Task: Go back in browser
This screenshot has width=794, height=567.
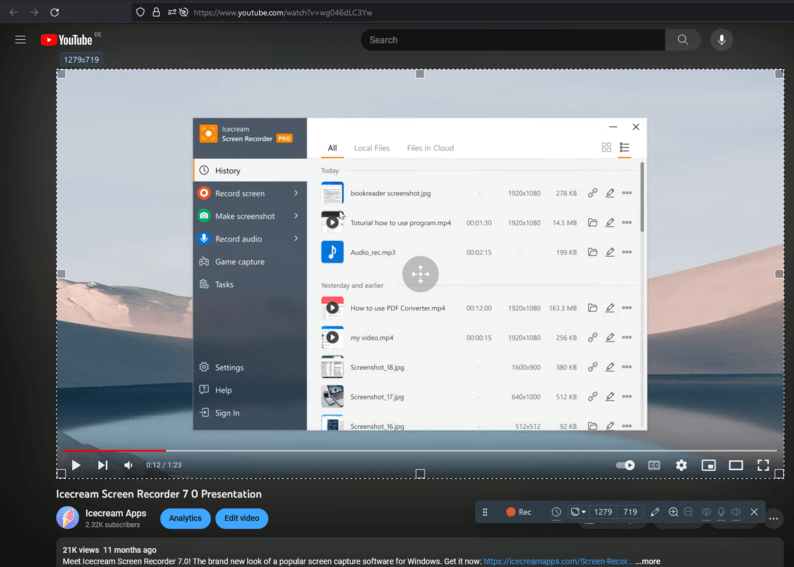Action: 14,12
